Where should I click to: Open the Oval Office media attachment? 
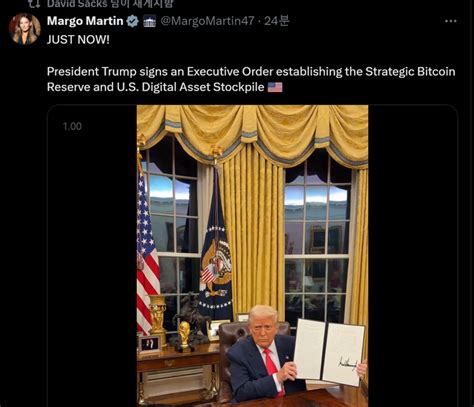[x=252, y=256]
